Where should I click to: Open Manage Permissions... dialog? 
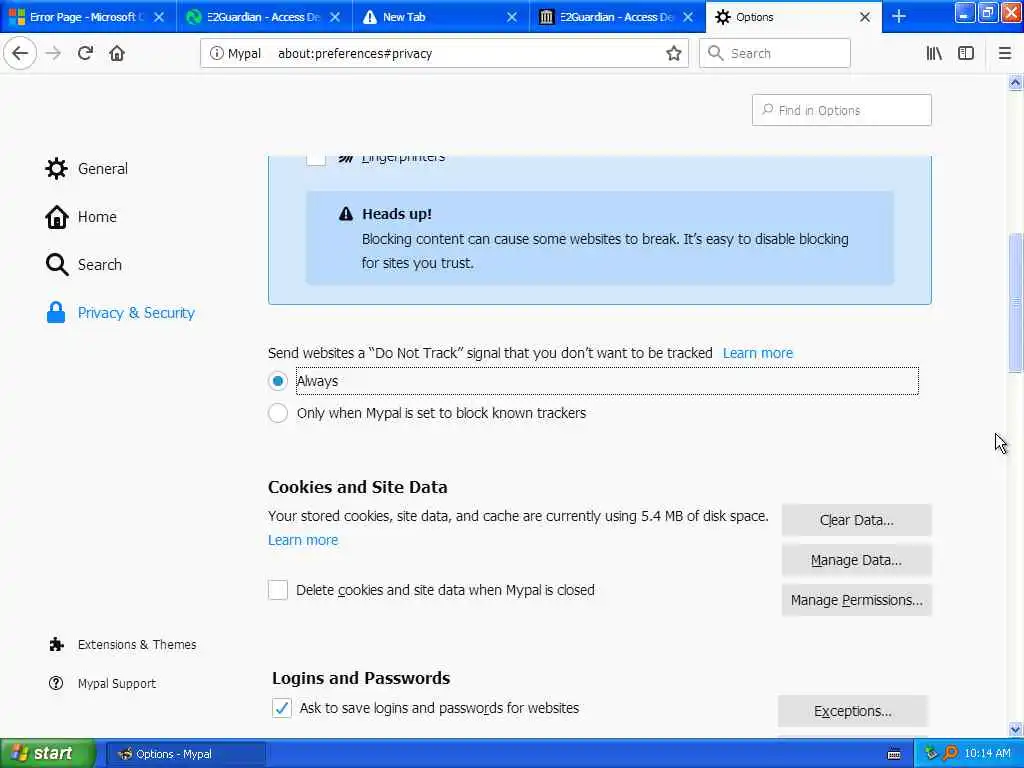point(856,600)
